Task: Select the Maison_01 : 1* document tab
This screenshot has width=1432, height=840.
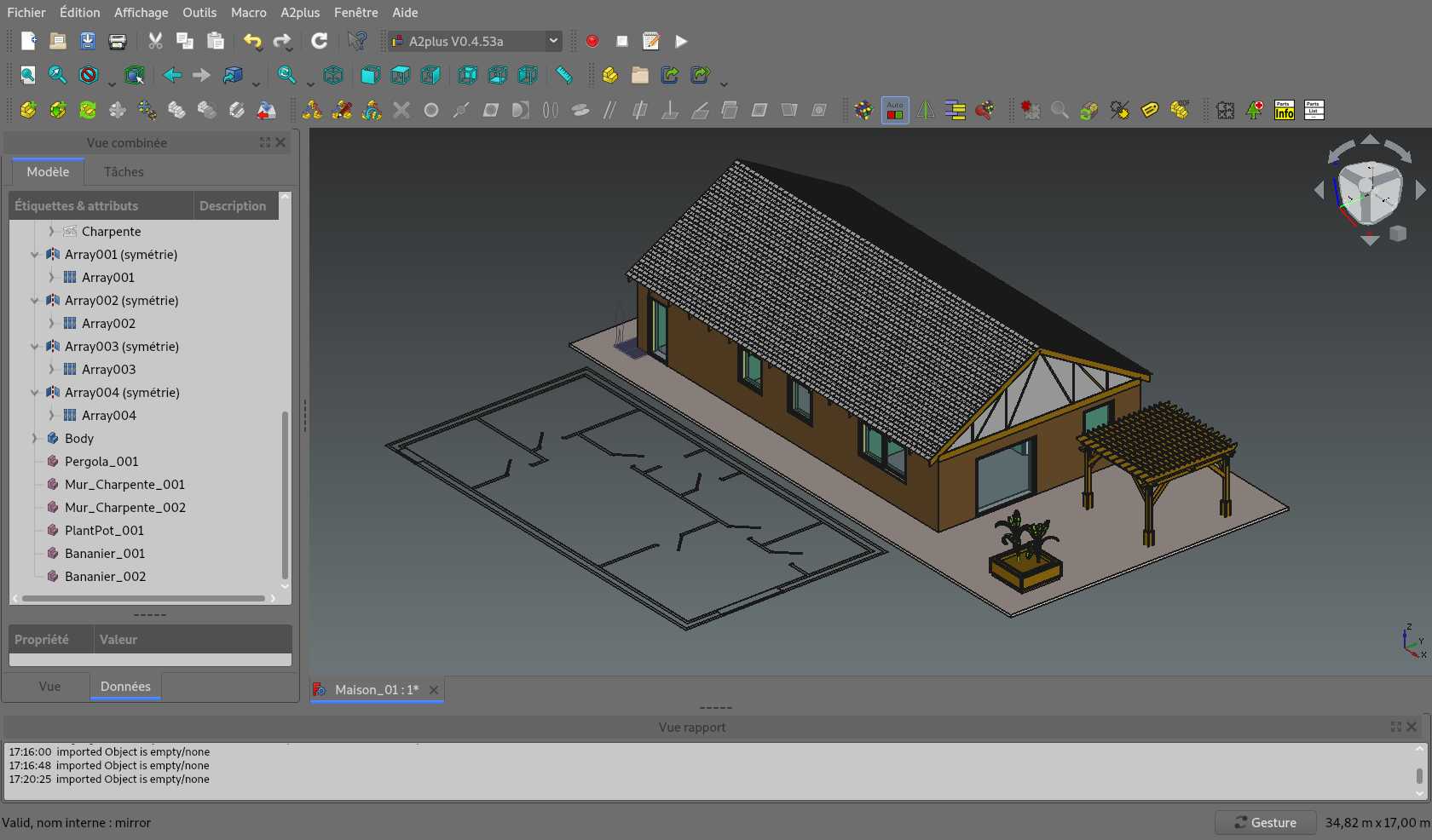Action: point(376,689)
